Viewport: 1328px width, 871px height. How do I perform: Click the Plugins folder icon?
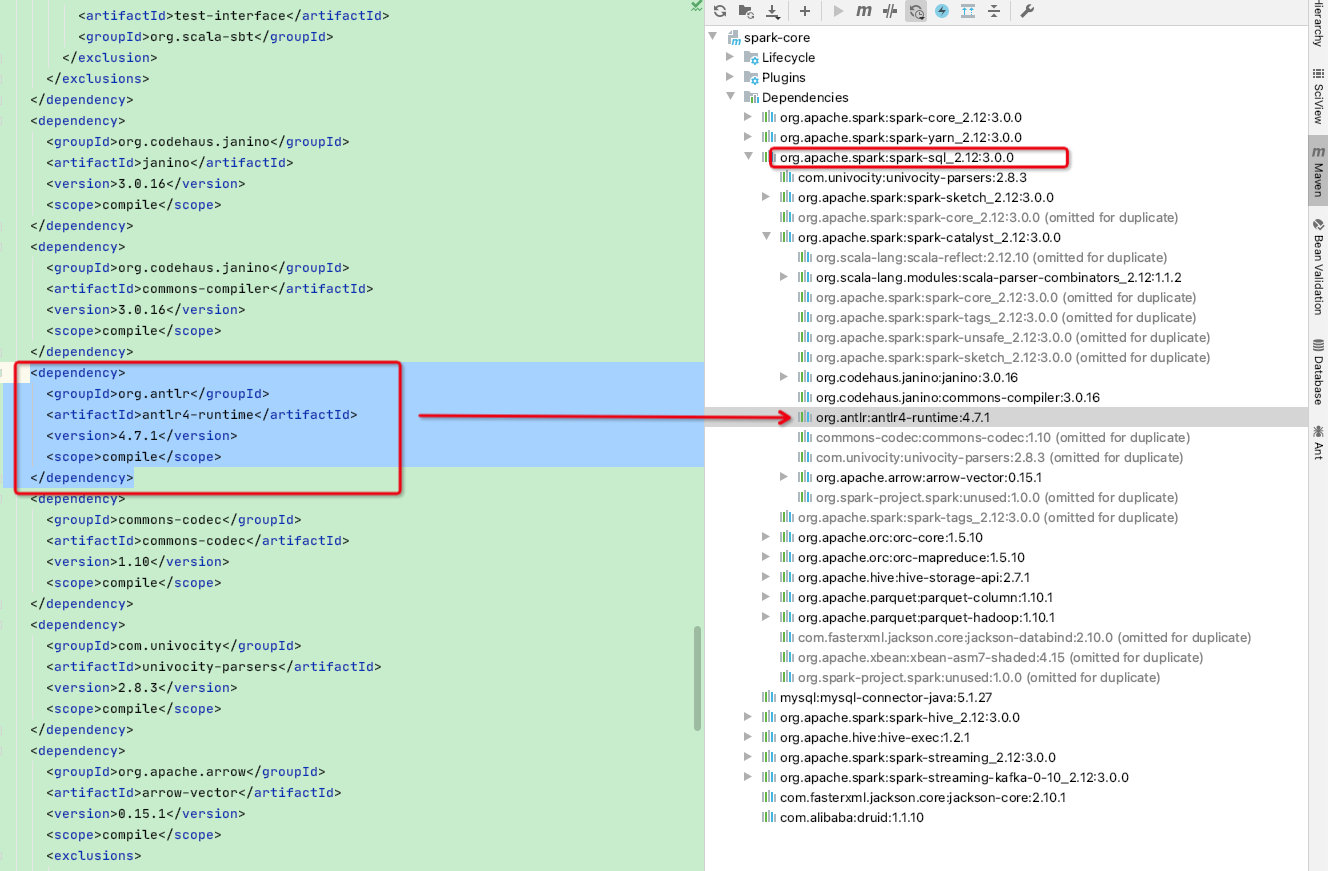click(x=752, y=77)
